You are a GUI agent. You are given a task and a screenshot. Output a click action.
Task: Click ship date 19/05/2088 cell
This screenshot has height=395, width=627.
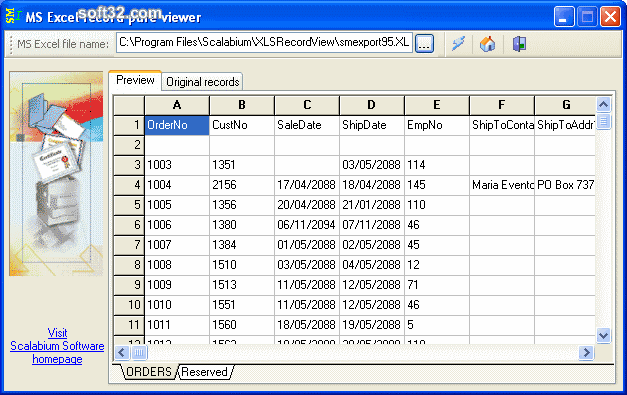click(372, 325)
